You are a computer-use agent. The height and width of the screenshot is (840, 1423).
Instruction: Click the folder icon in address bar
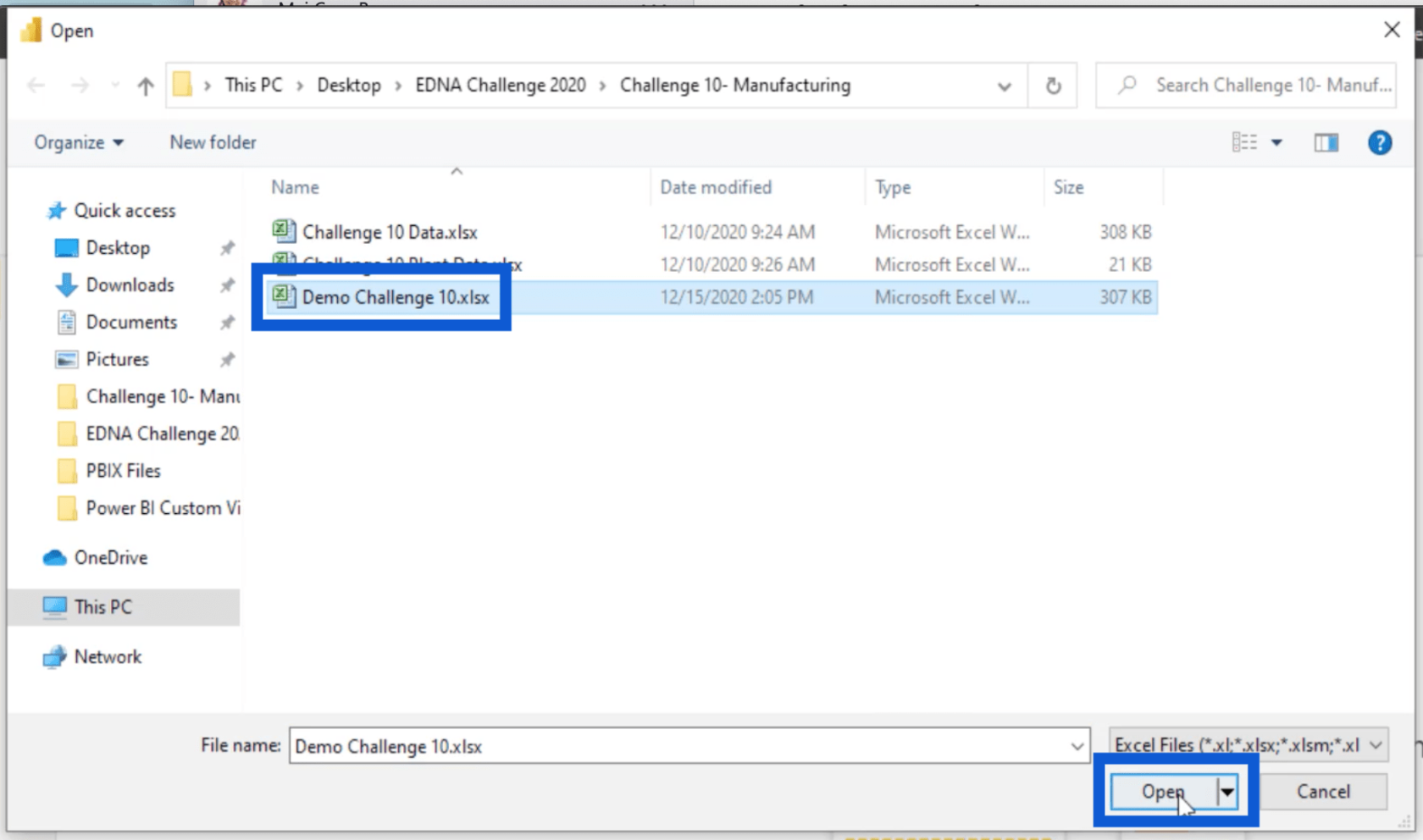[182, 85]
